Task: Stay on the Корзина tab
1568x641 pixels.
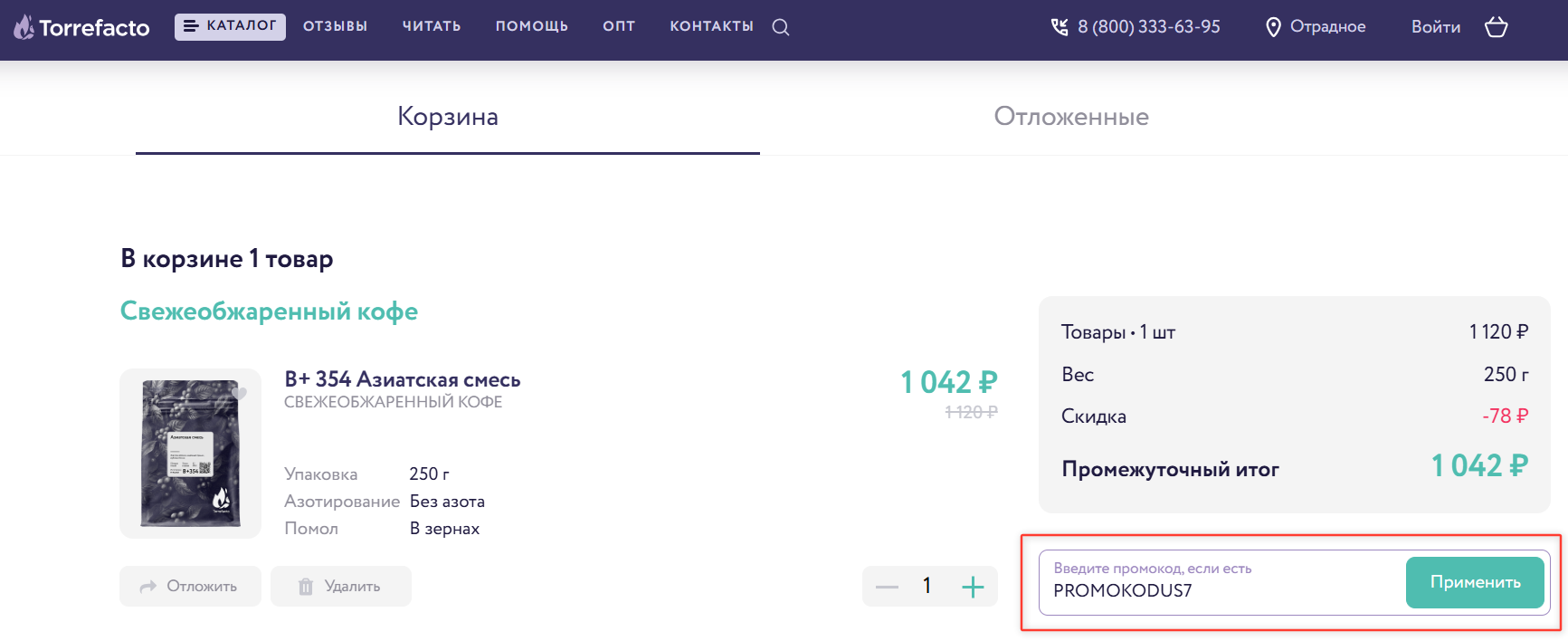Action: (447, 116)
